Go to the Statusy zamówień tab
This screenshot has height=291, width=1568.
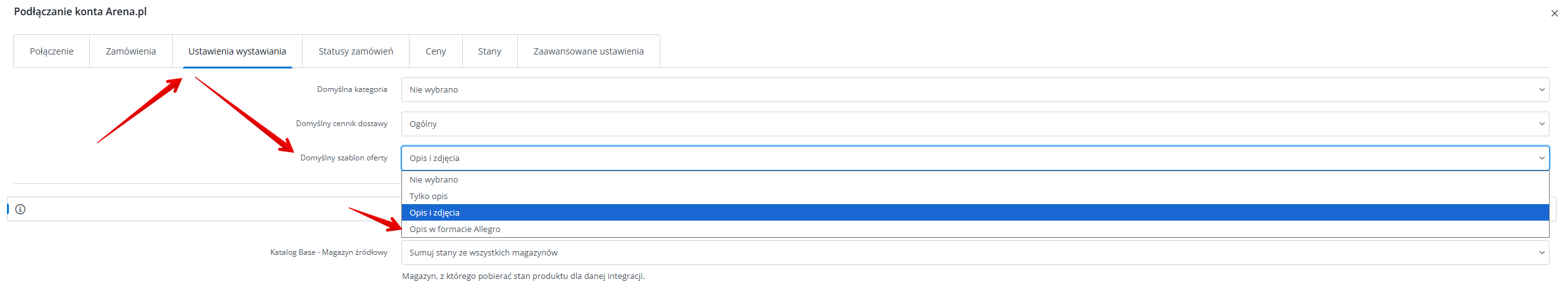point(355,51)
